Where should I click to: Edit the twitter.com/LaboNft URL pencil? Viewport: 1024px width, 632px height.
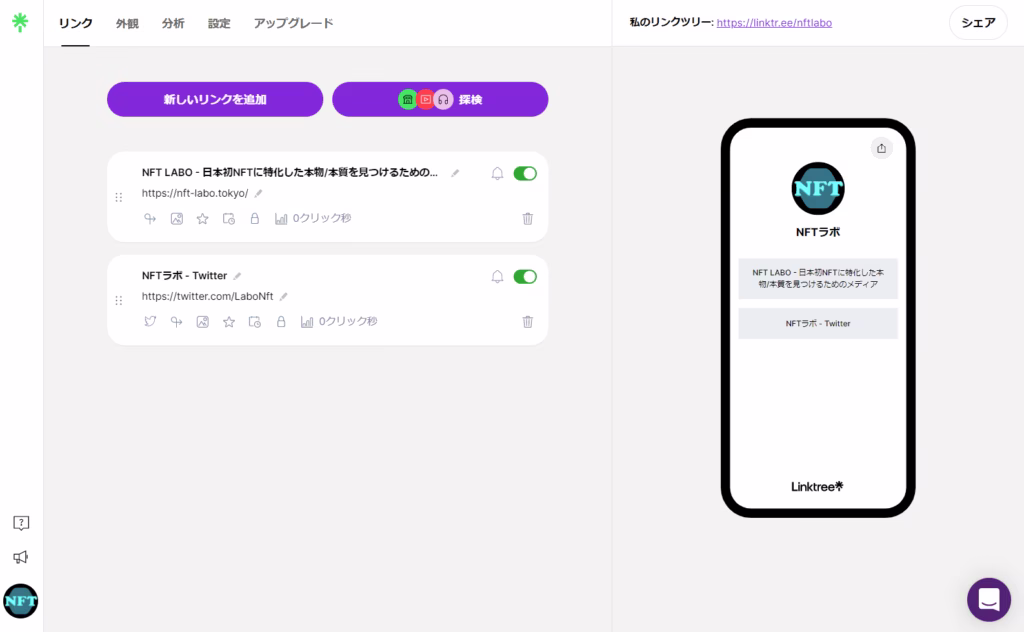pos(283,296)
